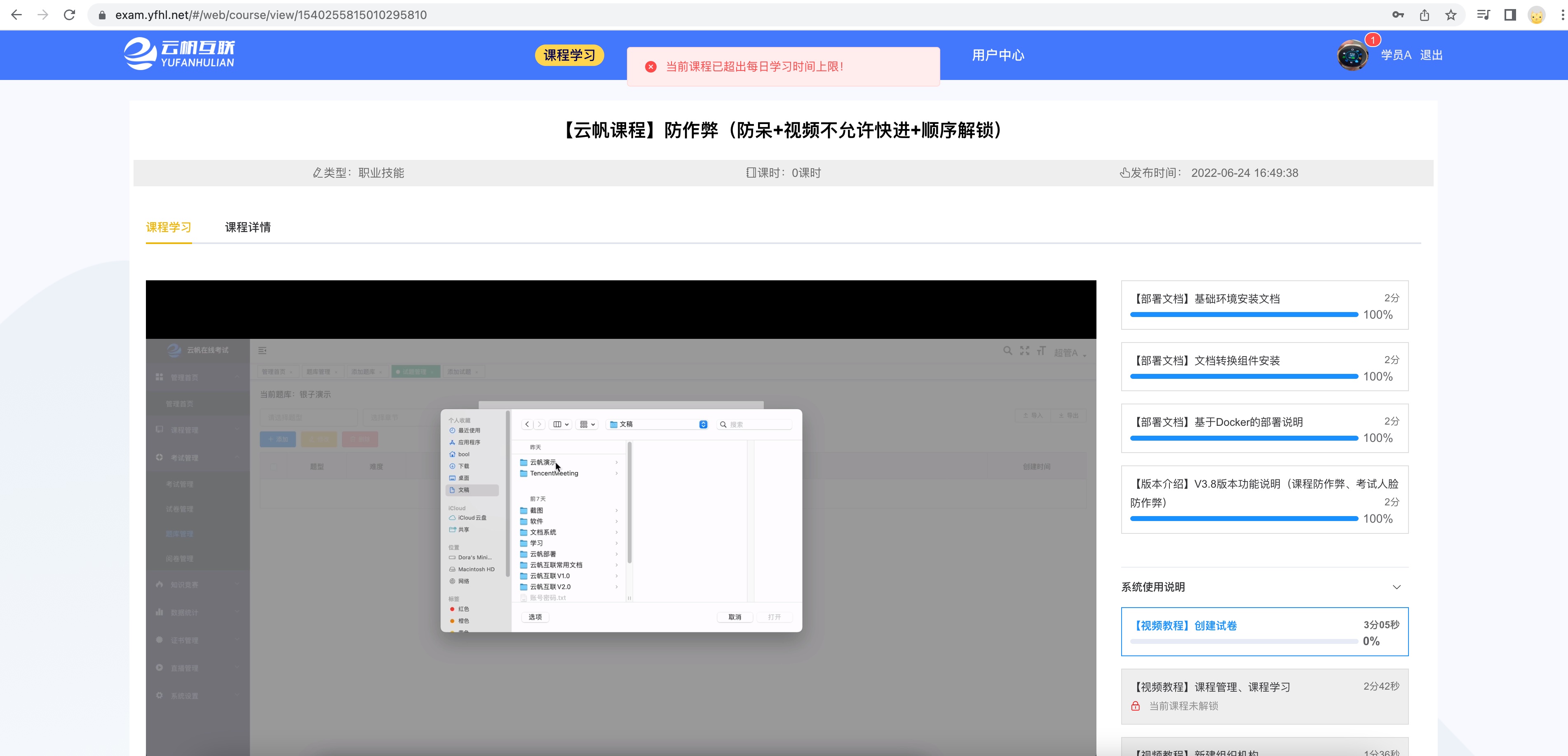Open the grid grouping dropdown in file dialog
This screenshot has height=756, width=1568.
click(x=587, y=424)
